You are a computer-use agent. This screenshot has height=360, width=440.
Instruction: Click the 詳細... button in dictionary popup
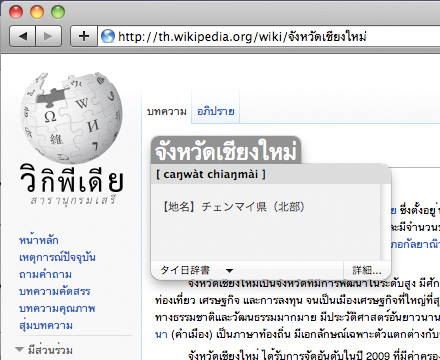[x=367, y=270]
